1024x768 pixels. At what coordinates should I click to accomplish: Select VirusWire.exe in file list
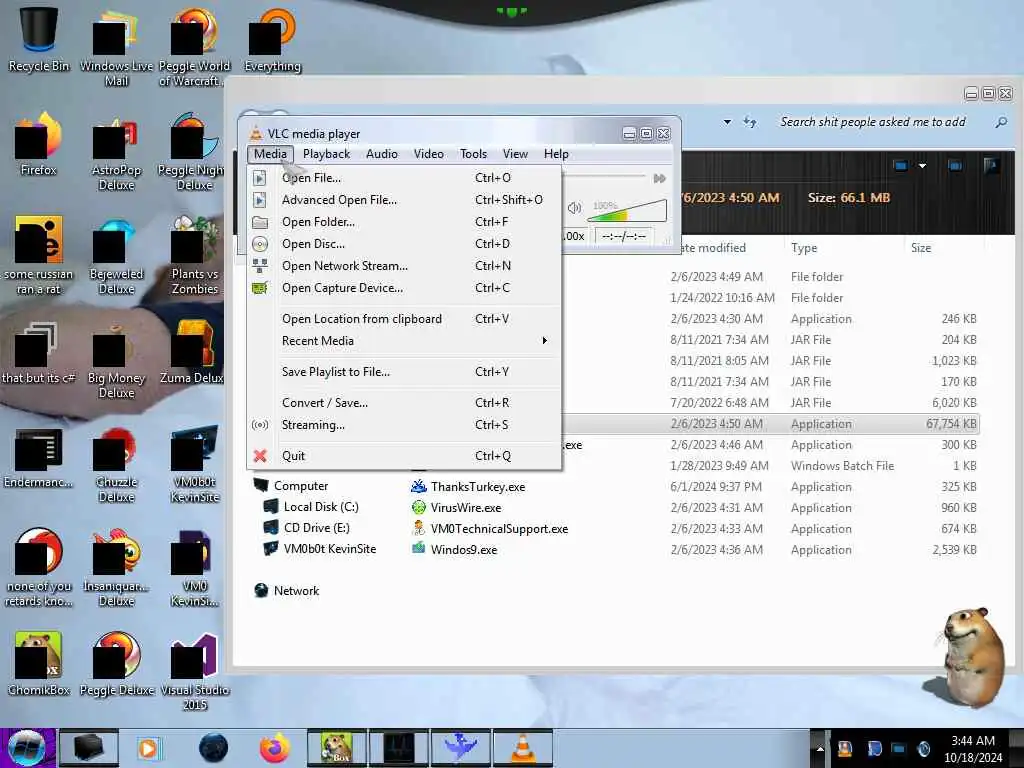coord(466,507)
